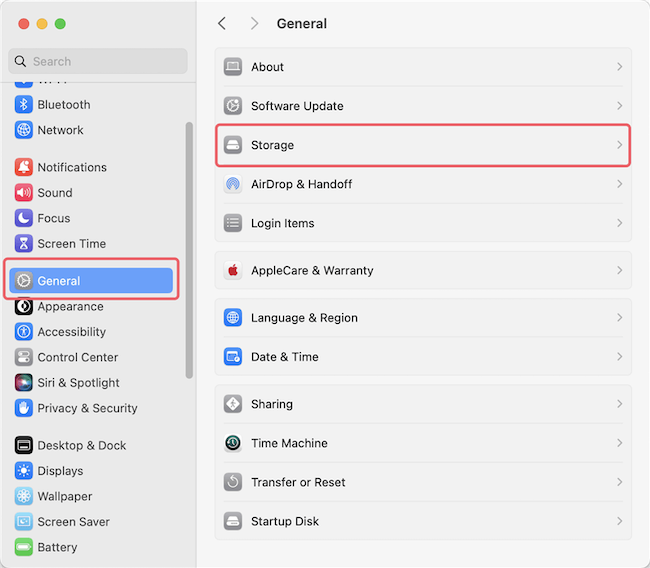The image size is (650, 568).
Task: Open Sound settings label in sidebar
Action: point(55,193)
